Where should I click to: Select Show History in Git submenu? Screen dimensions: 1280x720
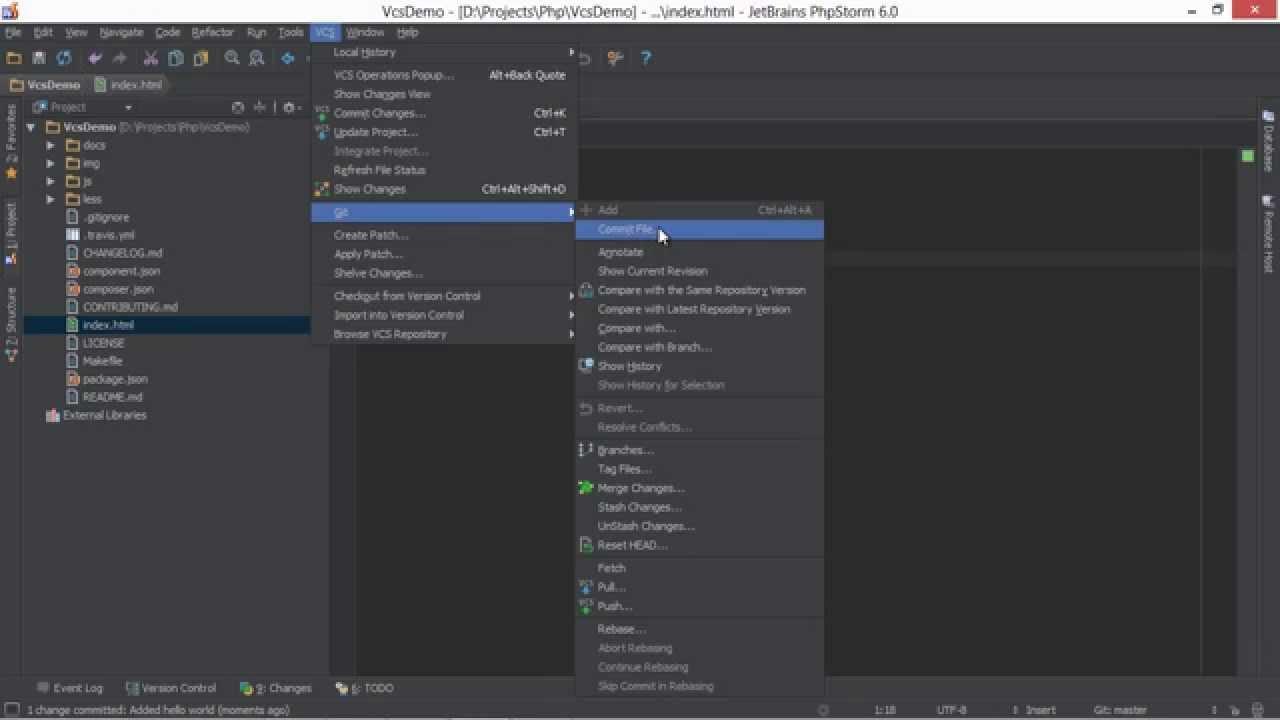pyautogui.click(x=699, y=366)
